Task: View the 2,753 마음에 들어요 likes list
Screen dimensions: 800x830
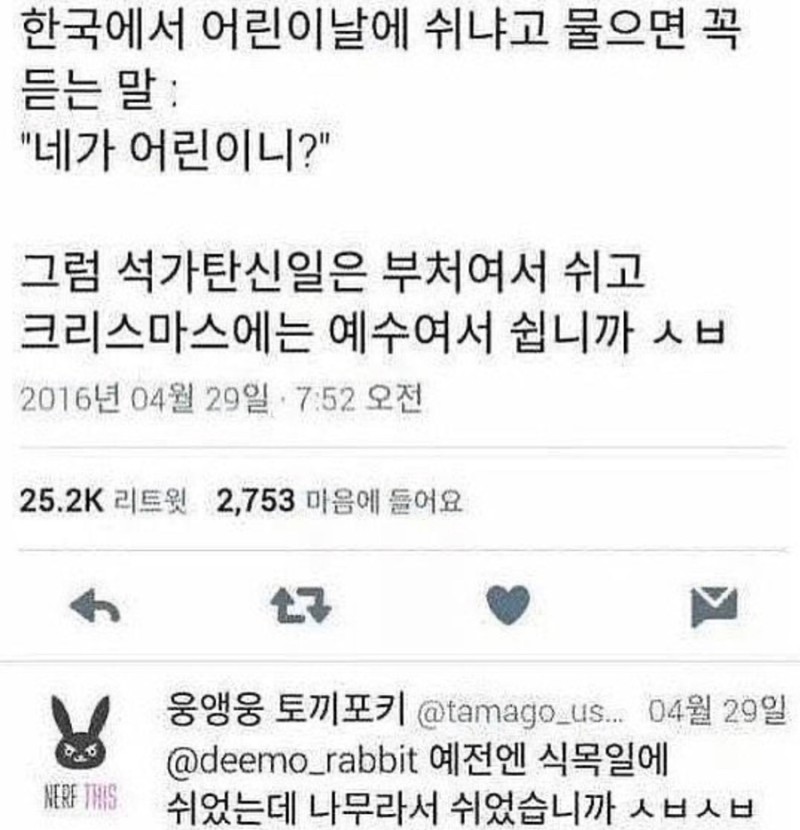Action: 339,500
